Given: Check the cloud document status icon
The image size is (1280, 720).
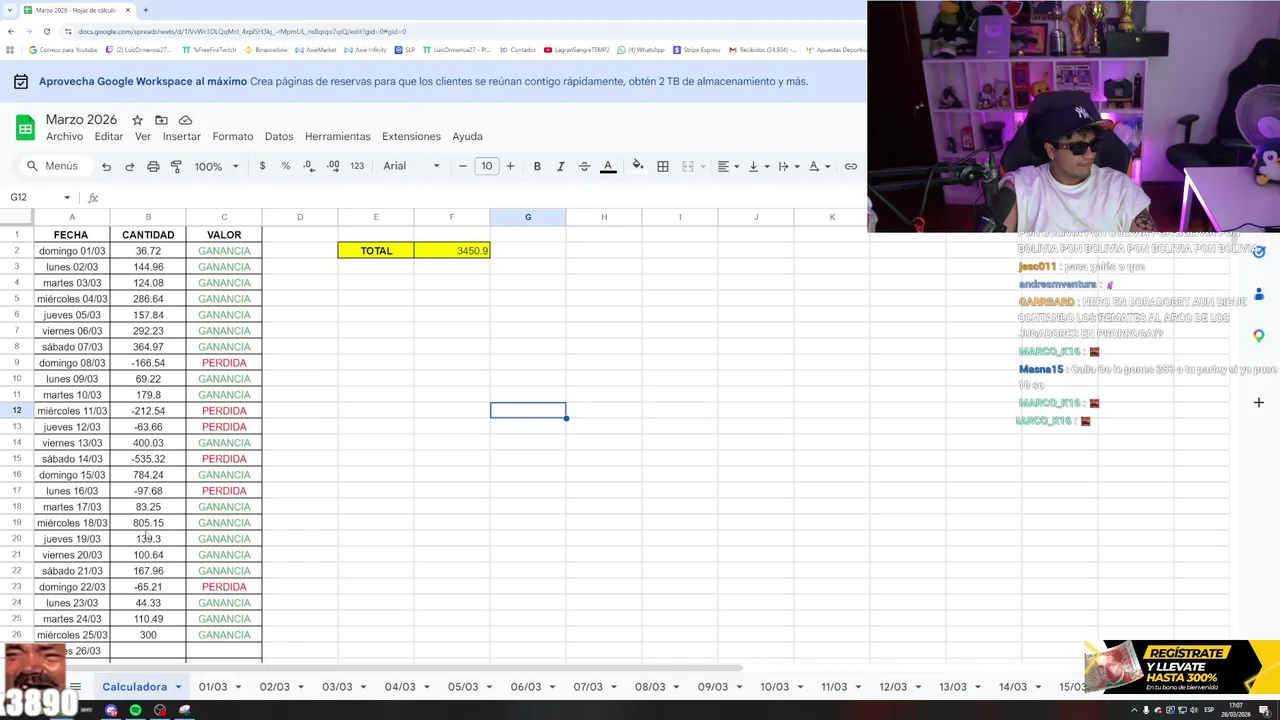Looking at the screenshot, I should click(x=185, y=120).
